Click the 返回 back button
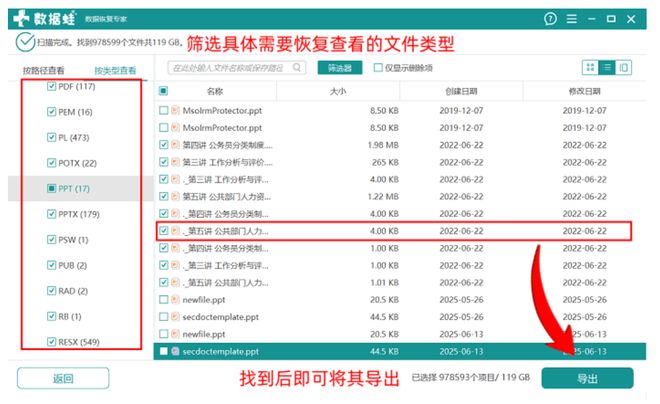Screen dimensions: 660x404 click(x=63, y=378)
